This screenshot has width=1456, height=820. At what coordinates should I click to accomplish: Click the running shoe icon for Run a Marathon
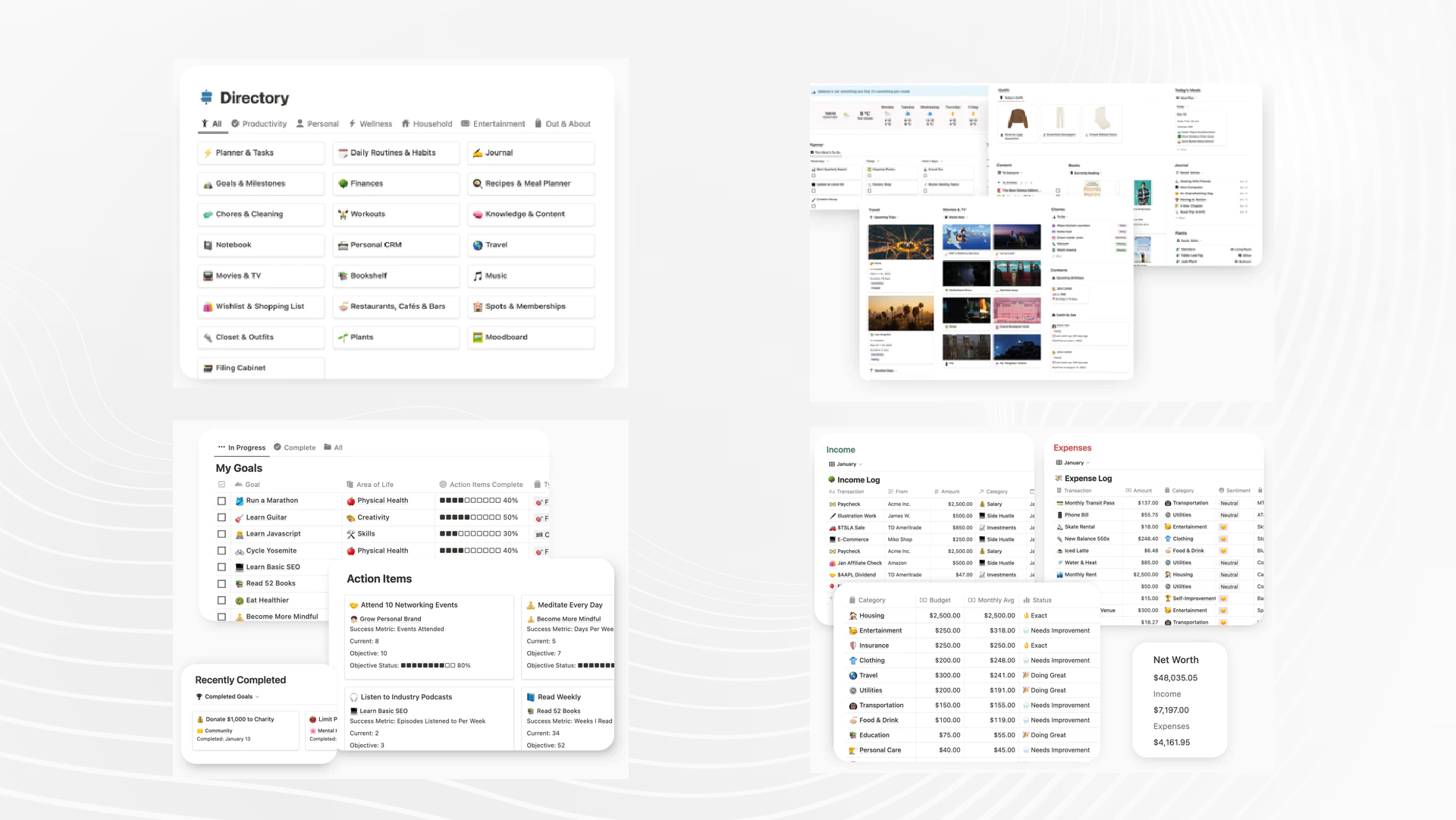[x=239, y=501]
